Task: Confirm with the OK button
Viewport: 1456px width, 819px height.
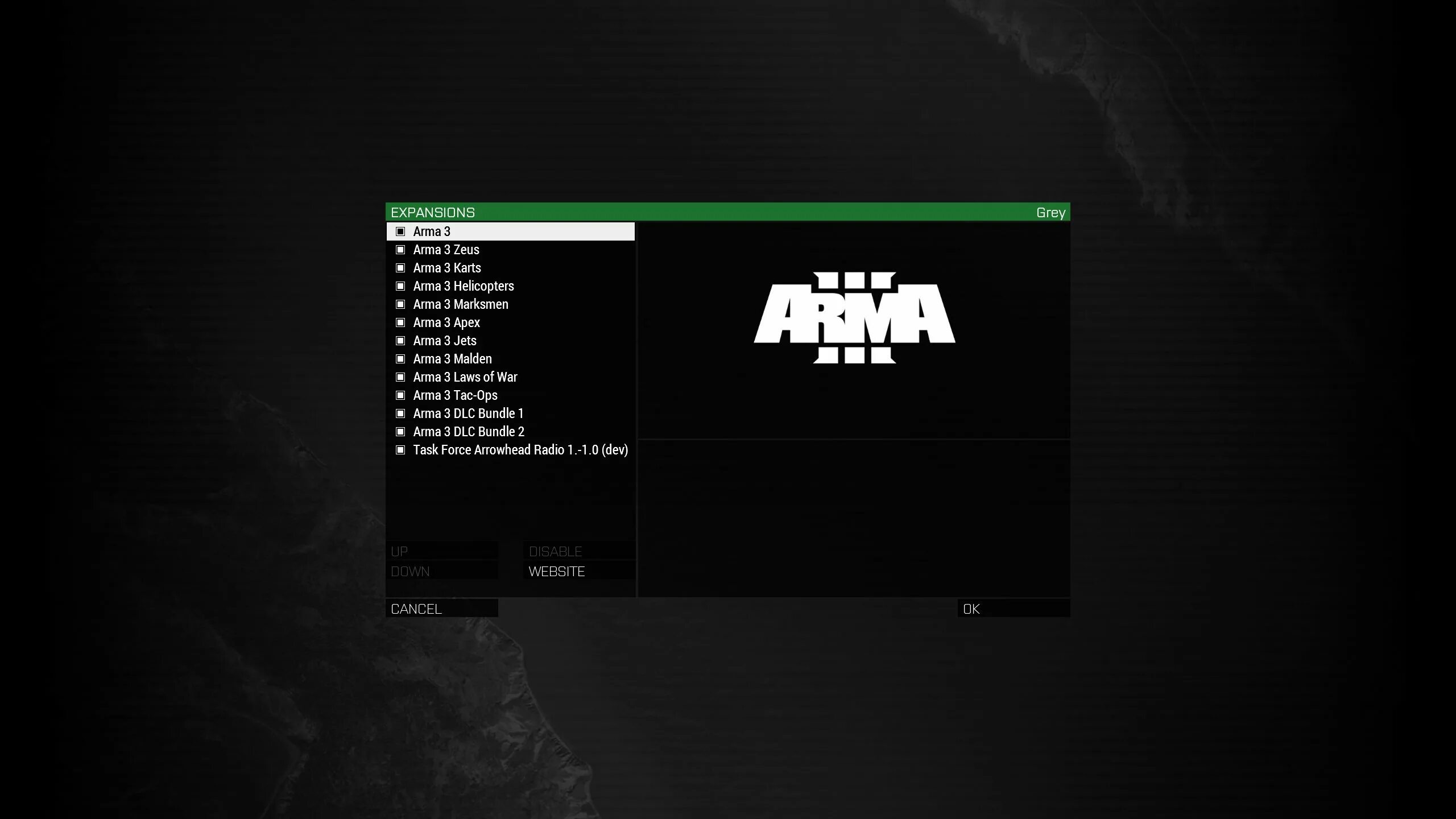Action: (x=1014, y=609)
